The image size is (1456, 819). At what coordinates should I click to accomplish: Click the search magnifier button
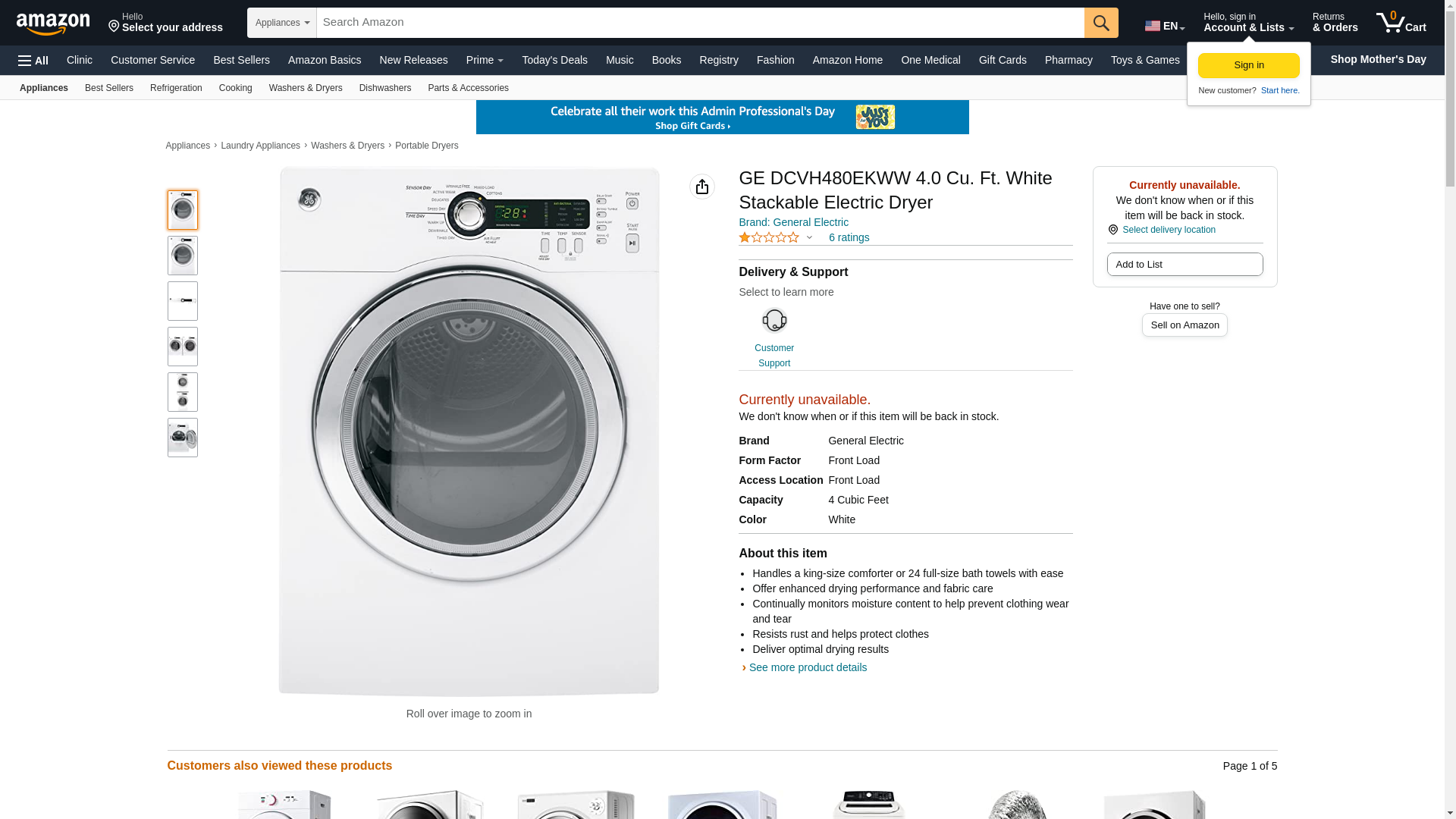(1101, 23)
